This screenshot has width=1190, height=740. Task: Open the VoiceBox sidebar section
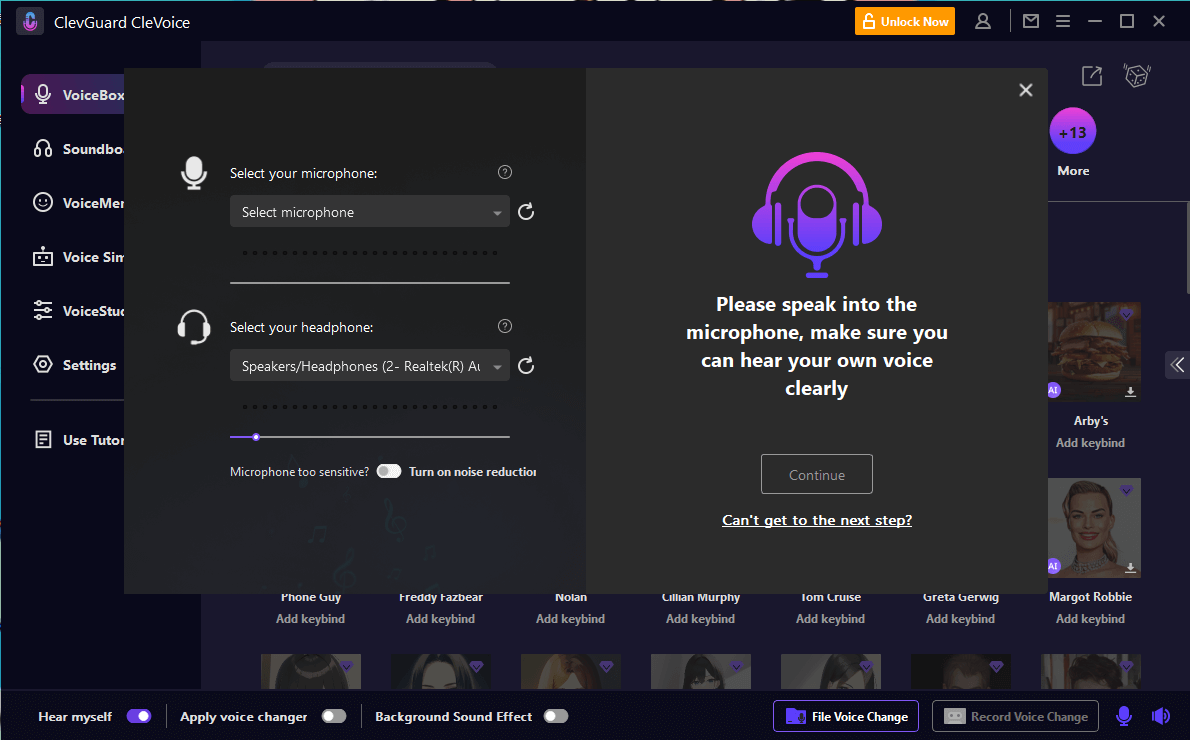73,94
